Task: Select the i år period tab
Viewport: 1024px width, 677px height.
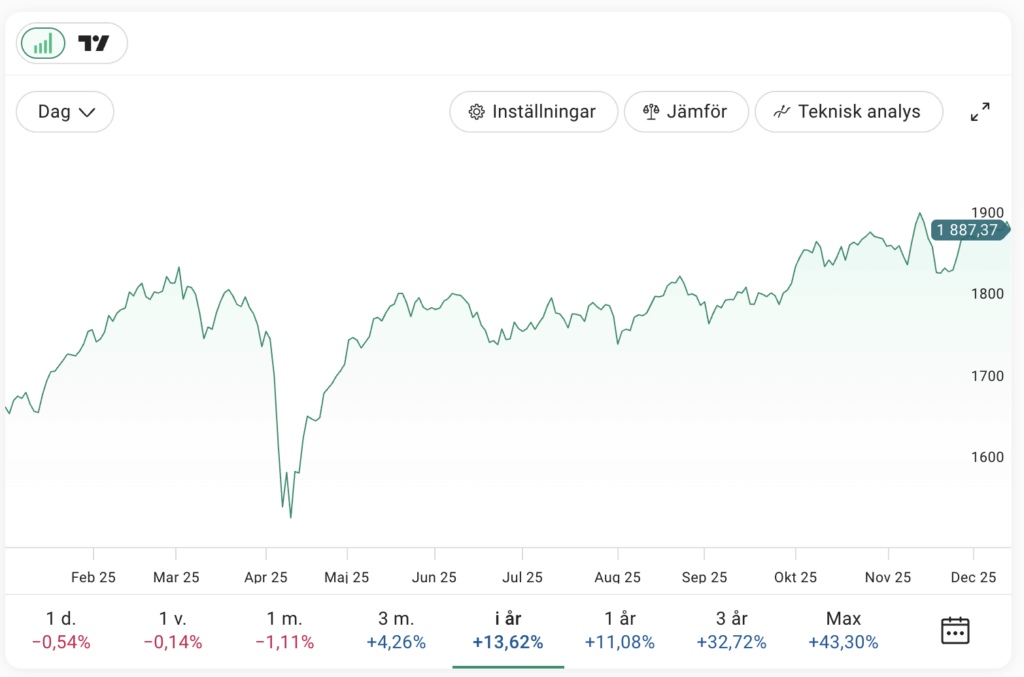Action: coord(508,630)
